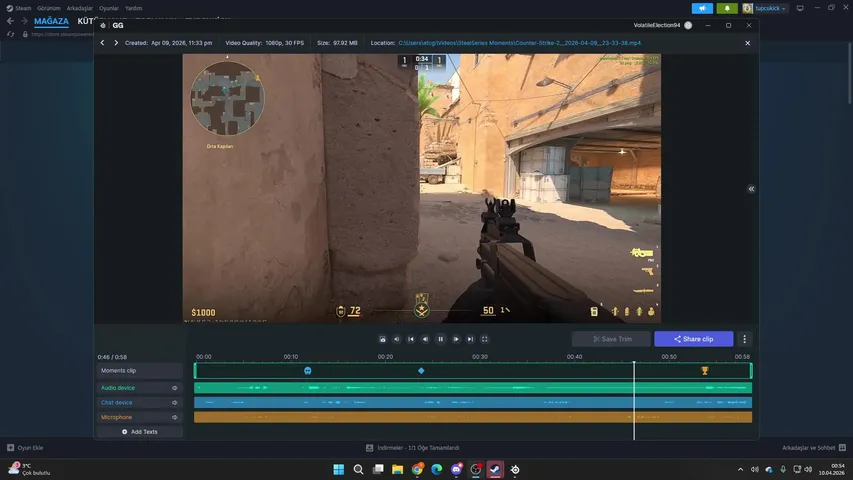Screen dimensions: 853x480
Task: Click the Save Trim button
Action: pyautogui.click(x=611, y=339)
